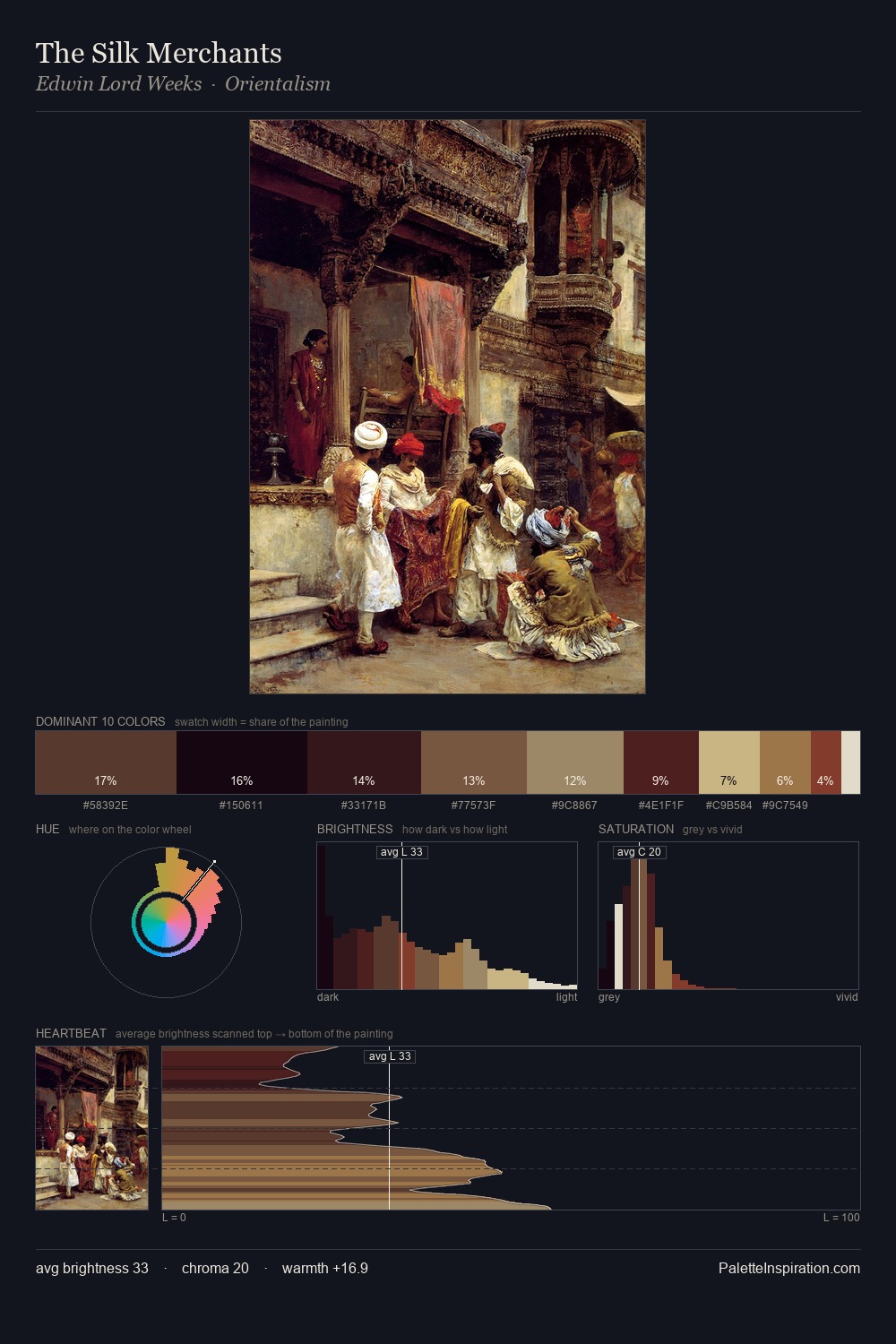Click 'swatch width = share of the painting' caption

point(262,722)
